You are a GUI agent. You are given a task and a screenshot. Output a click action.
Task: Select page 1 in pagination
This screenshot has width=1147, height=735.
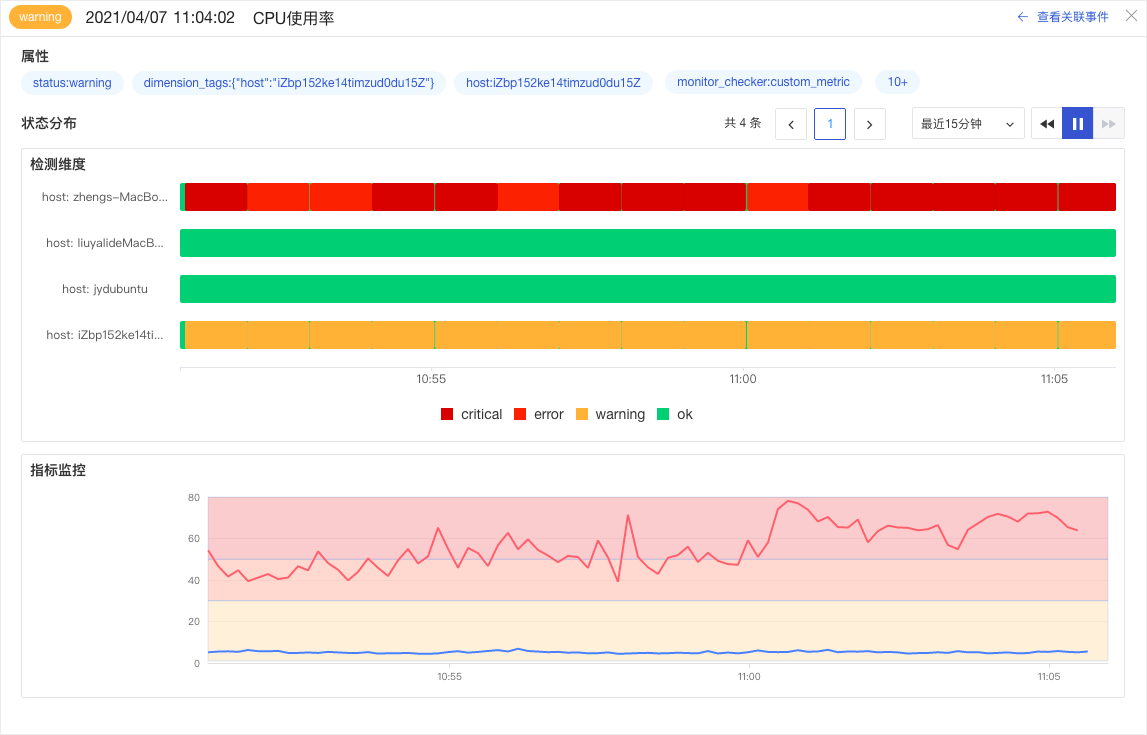[830, 124]
